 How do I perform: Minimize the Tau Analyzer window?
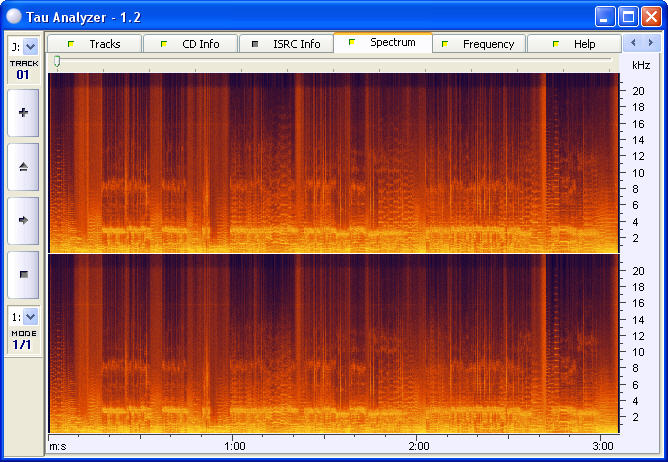[x=605, y=16]
